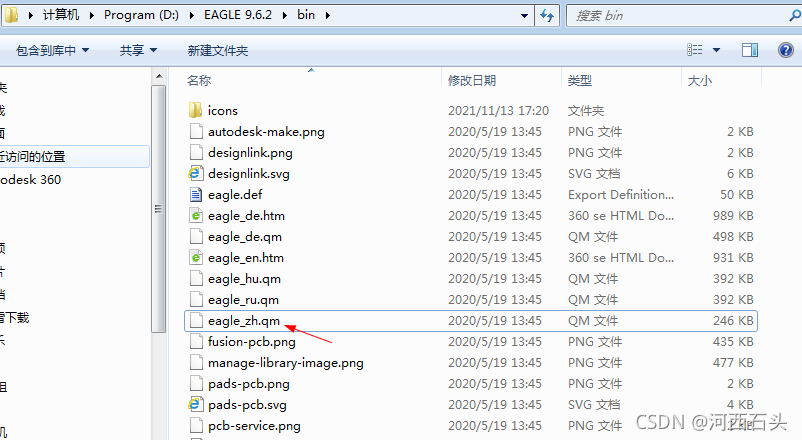Select the pcb-service.png file icon
The height and width of the screenshot is (440, 802).
tap(196, 425)
